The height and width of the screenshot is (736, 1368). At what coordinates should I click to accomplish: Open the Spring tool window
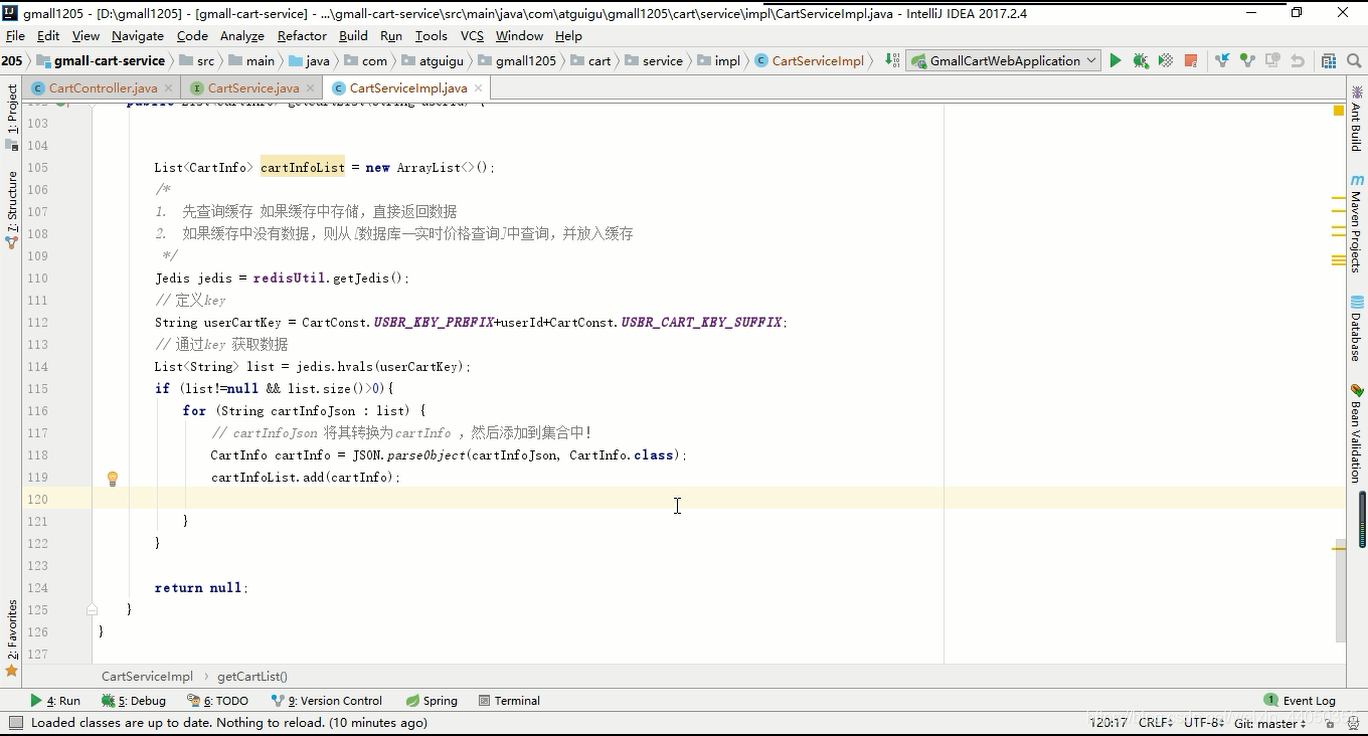click(x=431, y=701)
